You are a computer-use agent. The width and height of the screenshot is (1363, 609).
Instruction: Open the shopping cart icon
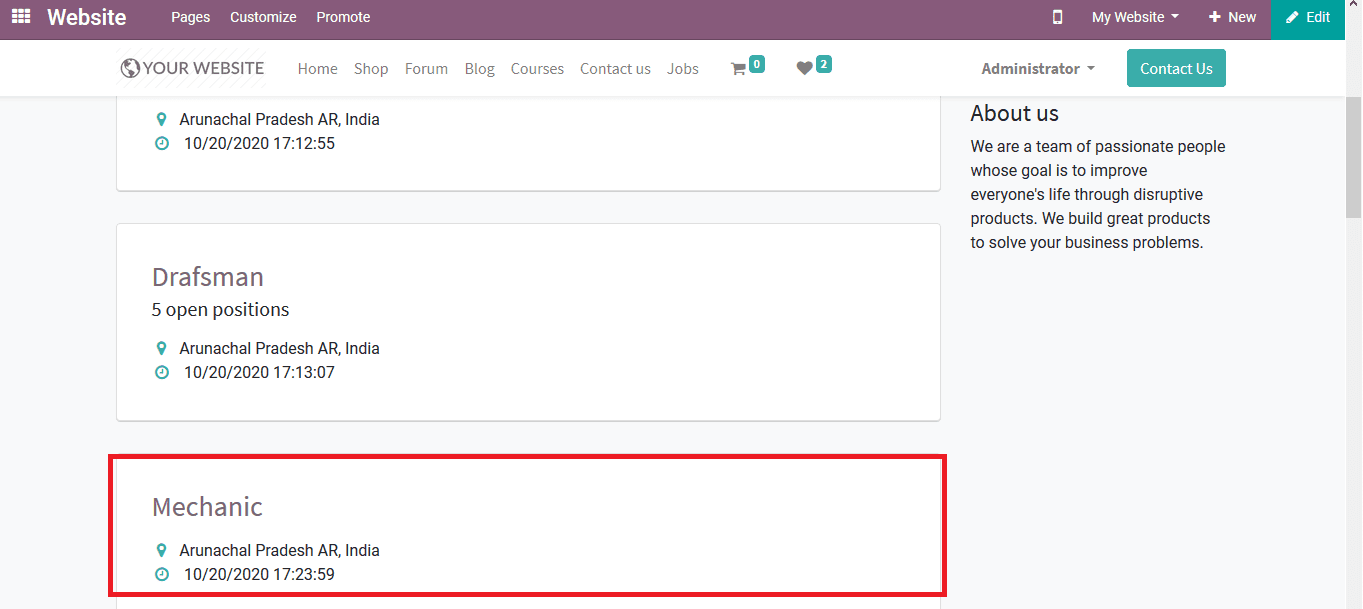(x=738, y=69)
